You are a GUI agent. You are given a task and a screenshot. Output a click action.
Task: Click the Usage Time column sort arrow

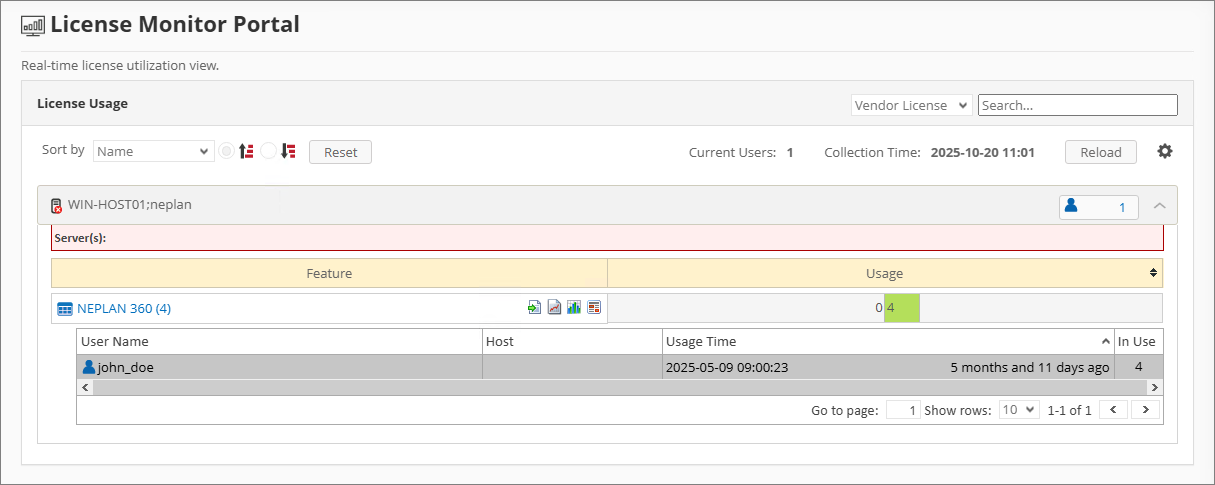[x=1106, y=342]
